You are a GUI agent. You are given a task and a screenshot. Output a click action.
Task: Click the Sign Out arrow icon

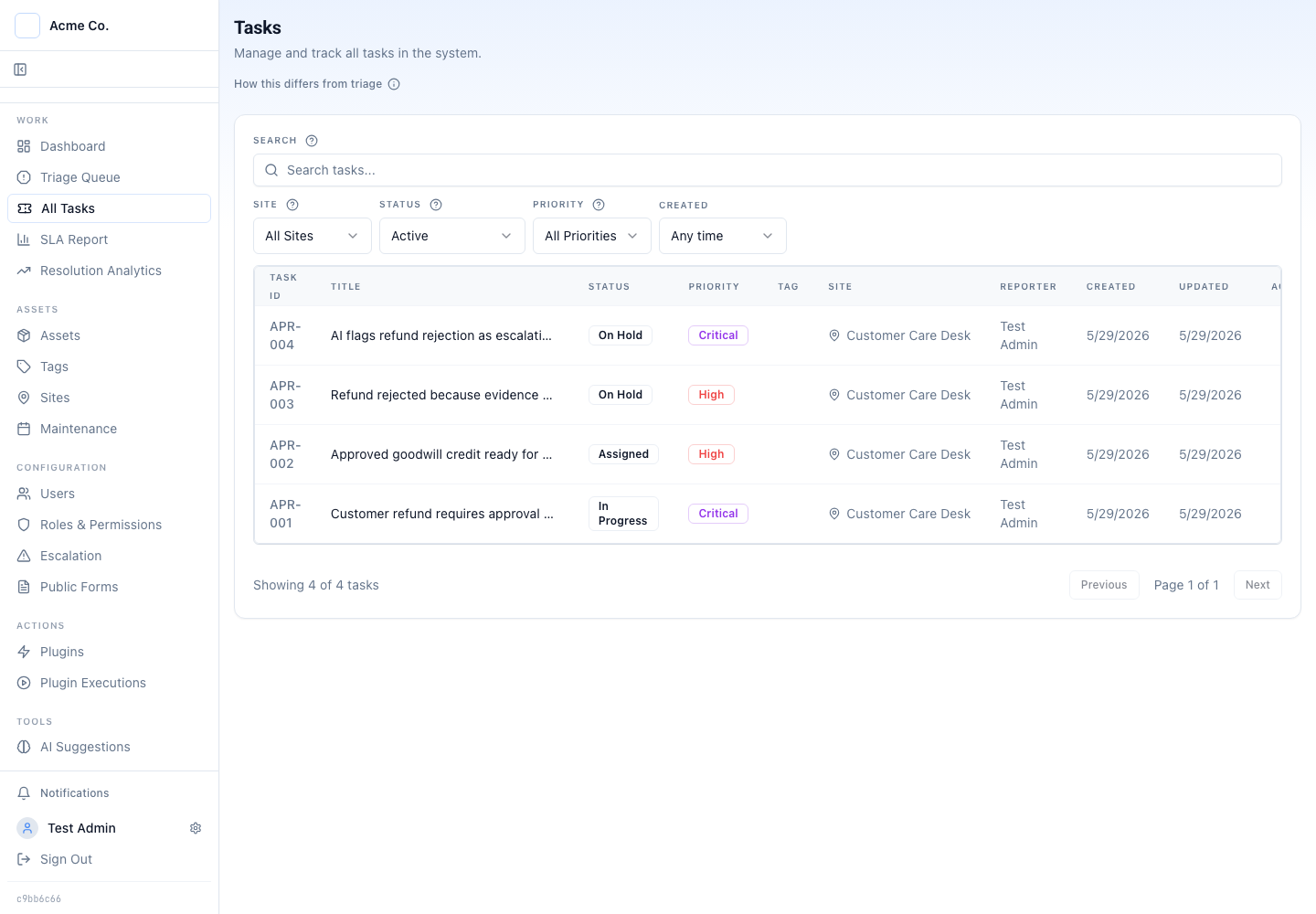click(x=24, y=859)
